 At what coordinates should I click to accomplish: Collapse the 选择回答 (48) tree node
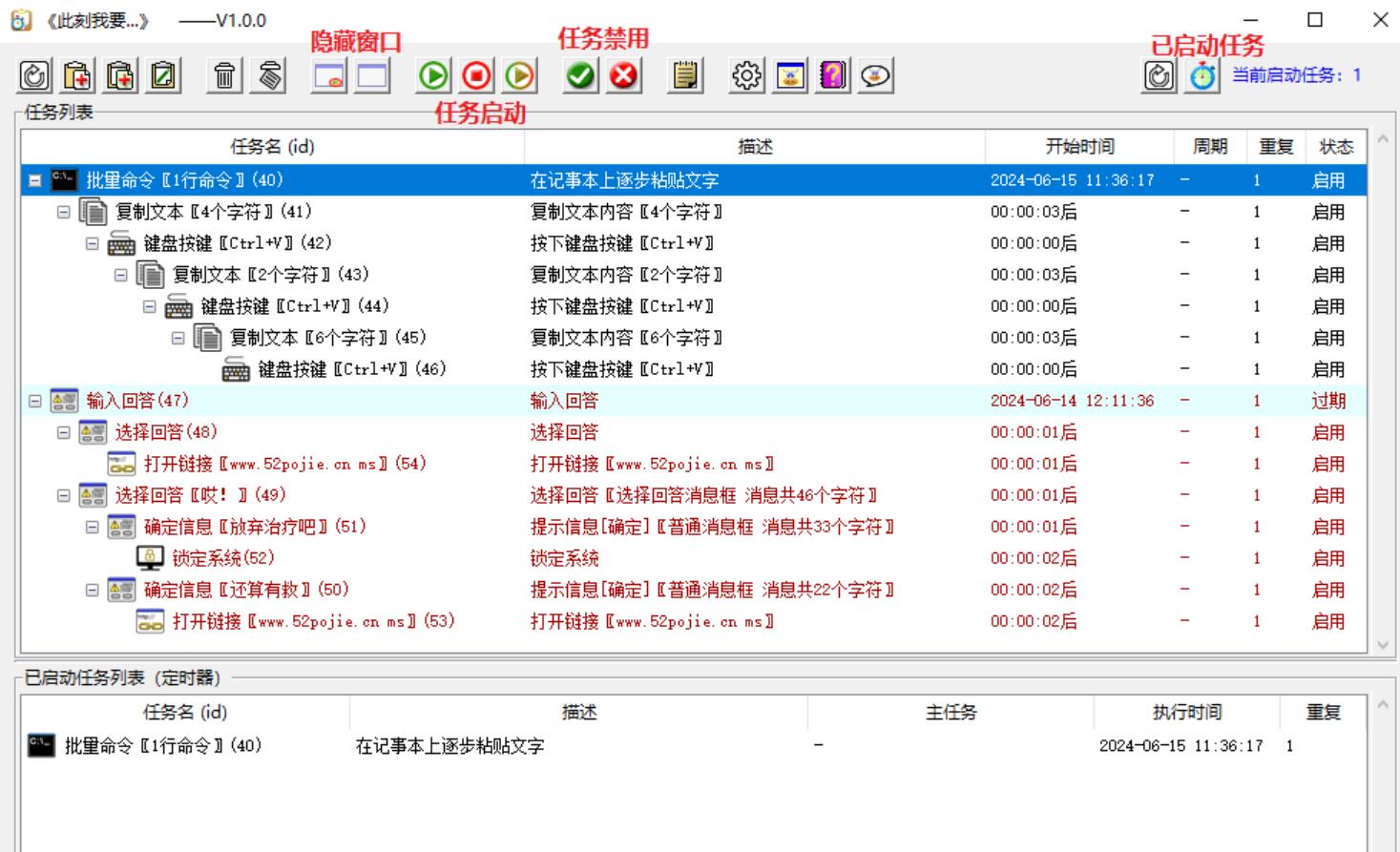pos(64,432)
